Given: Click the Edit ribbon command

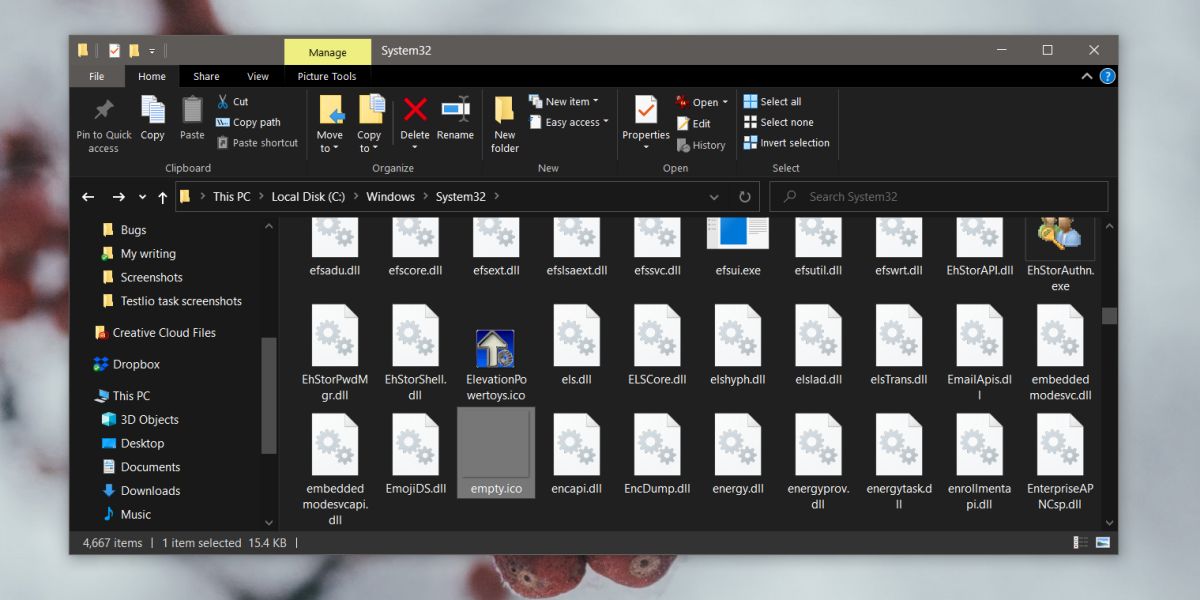Looking at the screenshot, I should click(x=693, y=123).
